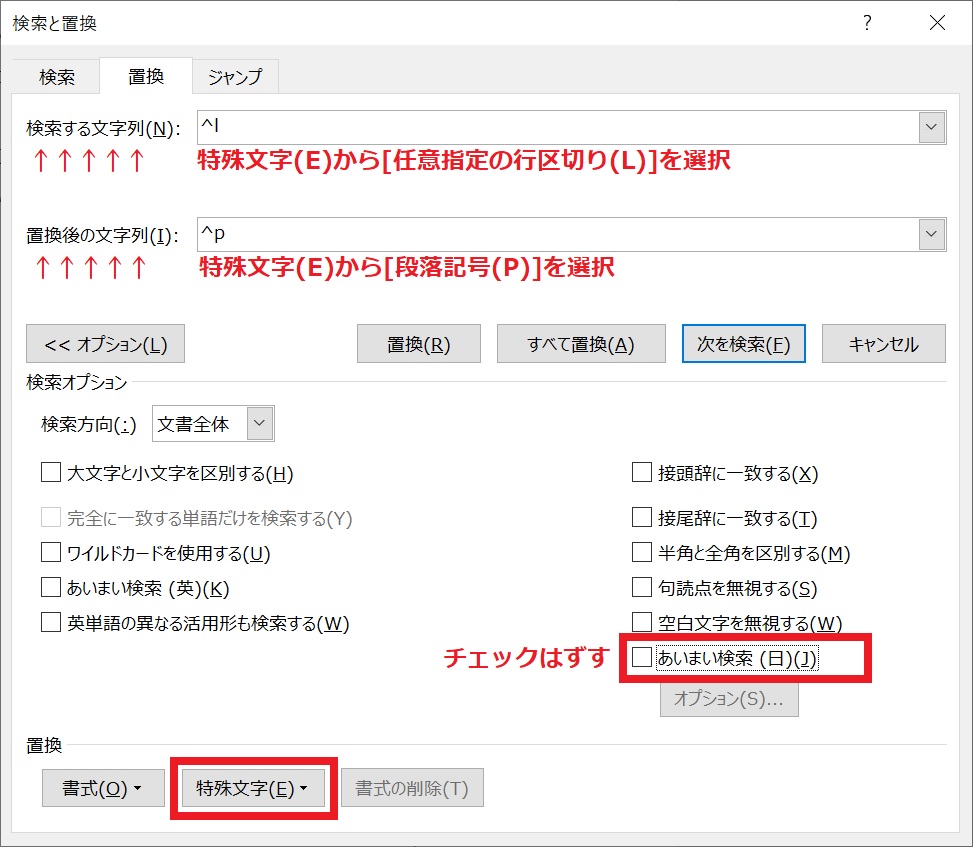
Task: Open the 書式(O) dropdown menu
Action: point(101,789)
